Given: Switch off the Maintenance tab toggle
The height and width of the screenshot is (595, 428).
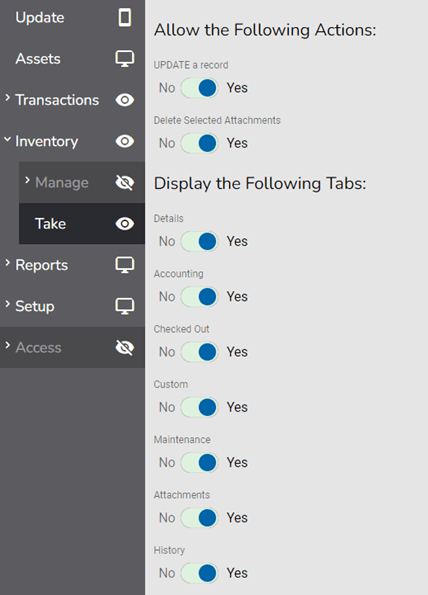Looking at the screenshot, I should pyautogui.click(x=200, y=463).
